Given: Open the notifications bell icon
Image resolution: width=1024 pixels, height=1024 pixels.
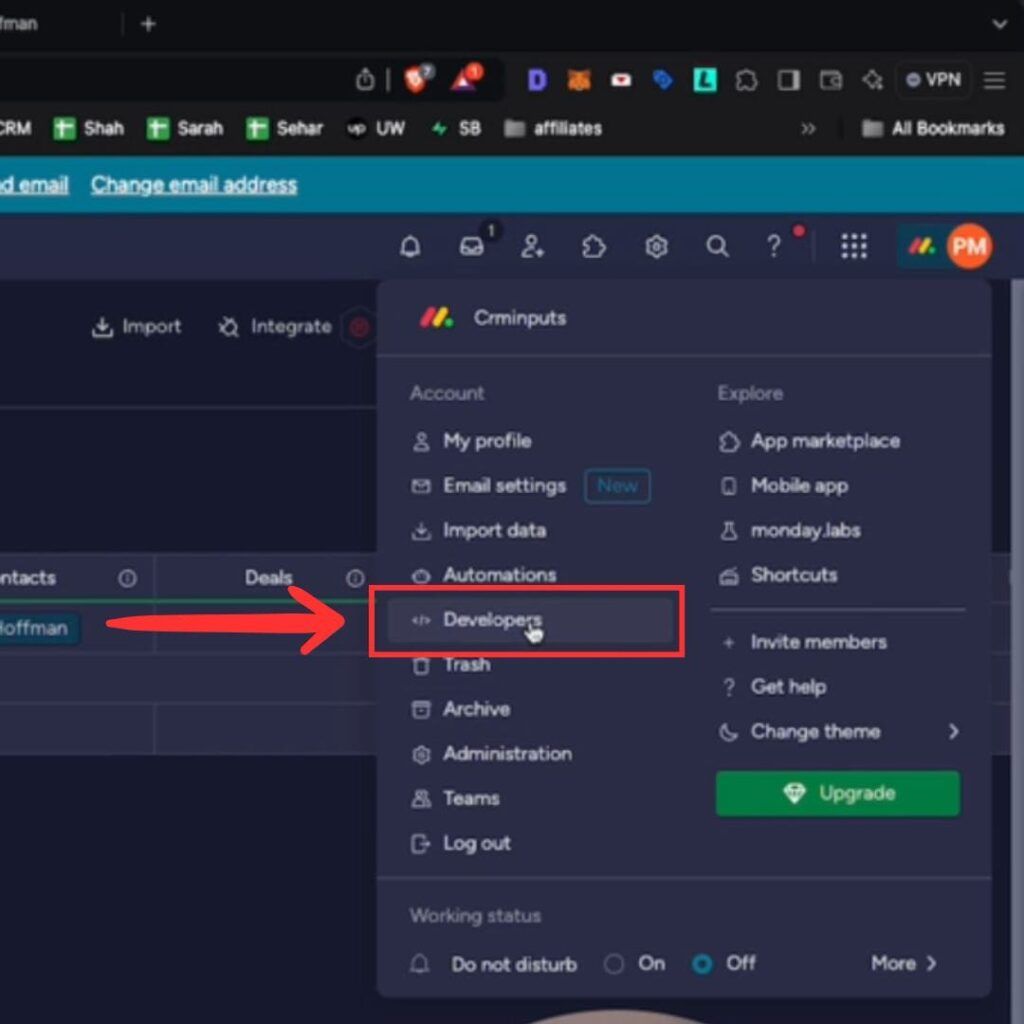Looking at the screenshot, I should pos(410,247).
